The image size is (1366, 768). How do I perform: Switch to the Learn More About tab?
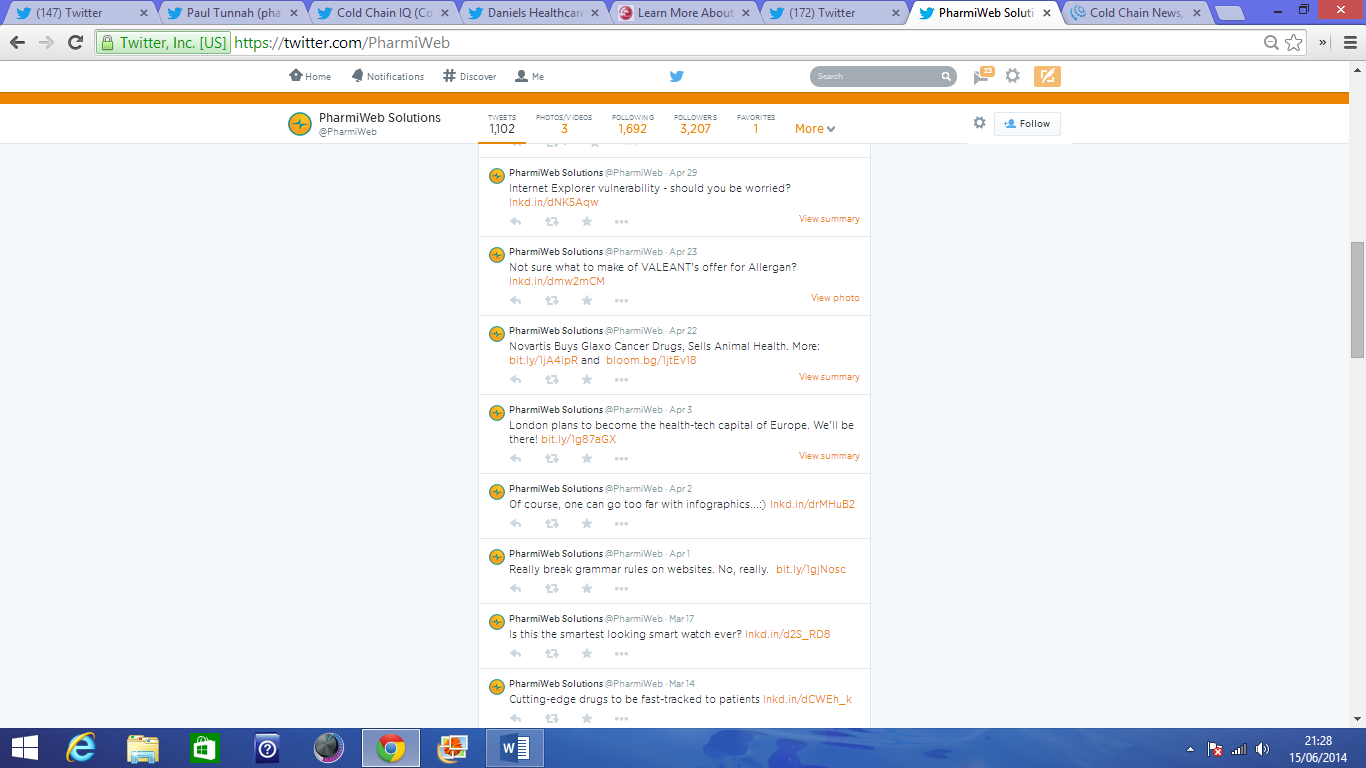(684, 13)
